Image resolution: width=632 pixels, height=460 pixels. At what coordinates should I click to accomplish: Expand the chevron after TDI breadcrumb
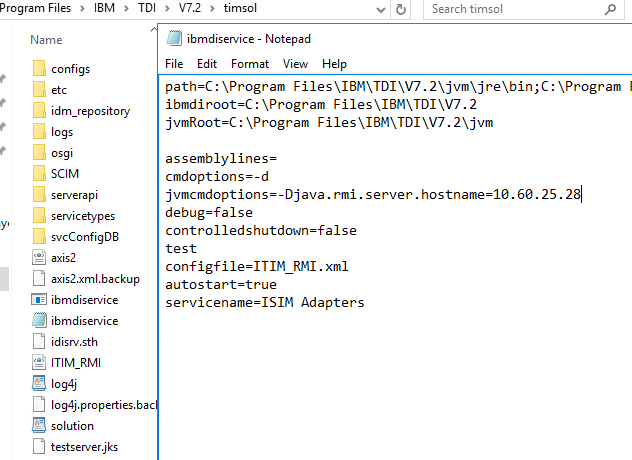(x=167, y=8)
